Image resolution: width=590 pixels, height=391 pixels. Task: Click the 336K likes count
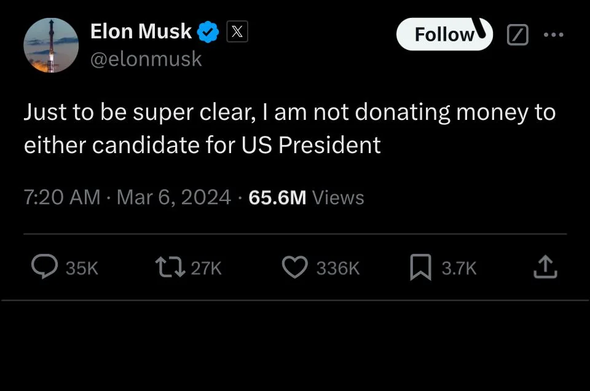coord(338,268)
